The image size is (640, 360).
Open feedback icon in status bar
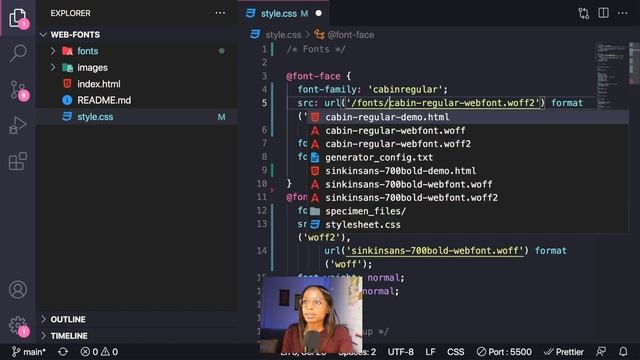pyautogui.click(x=601, y=351)
